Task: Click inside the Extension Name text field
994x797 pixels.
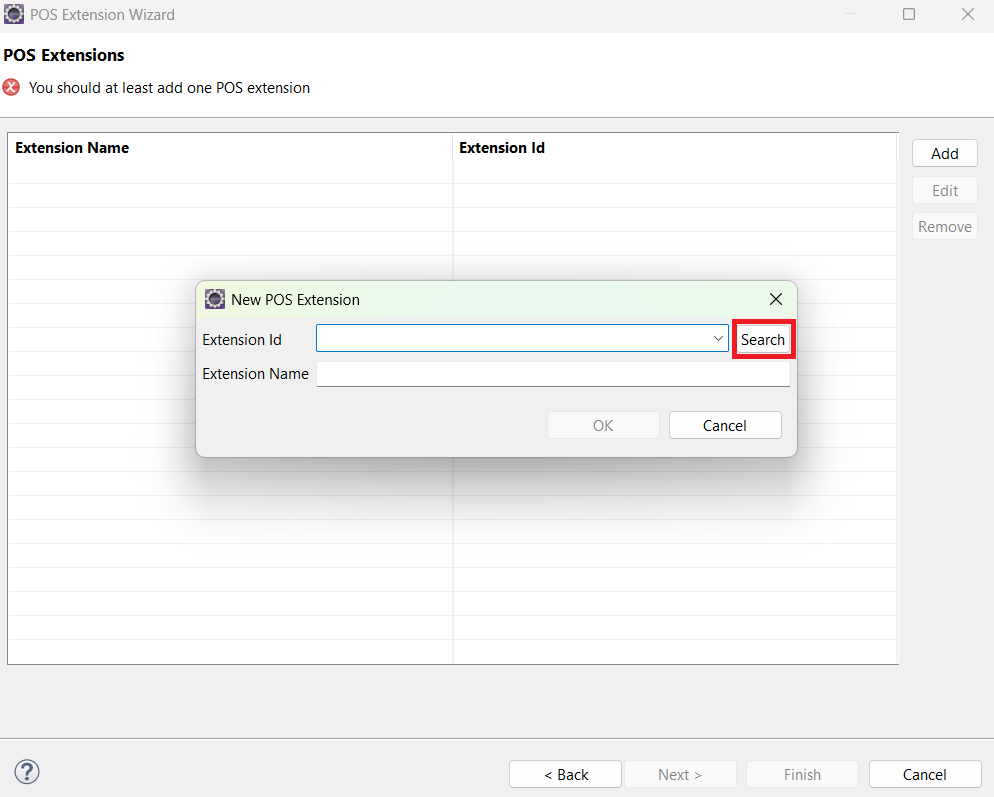Action: coord(553,373)
